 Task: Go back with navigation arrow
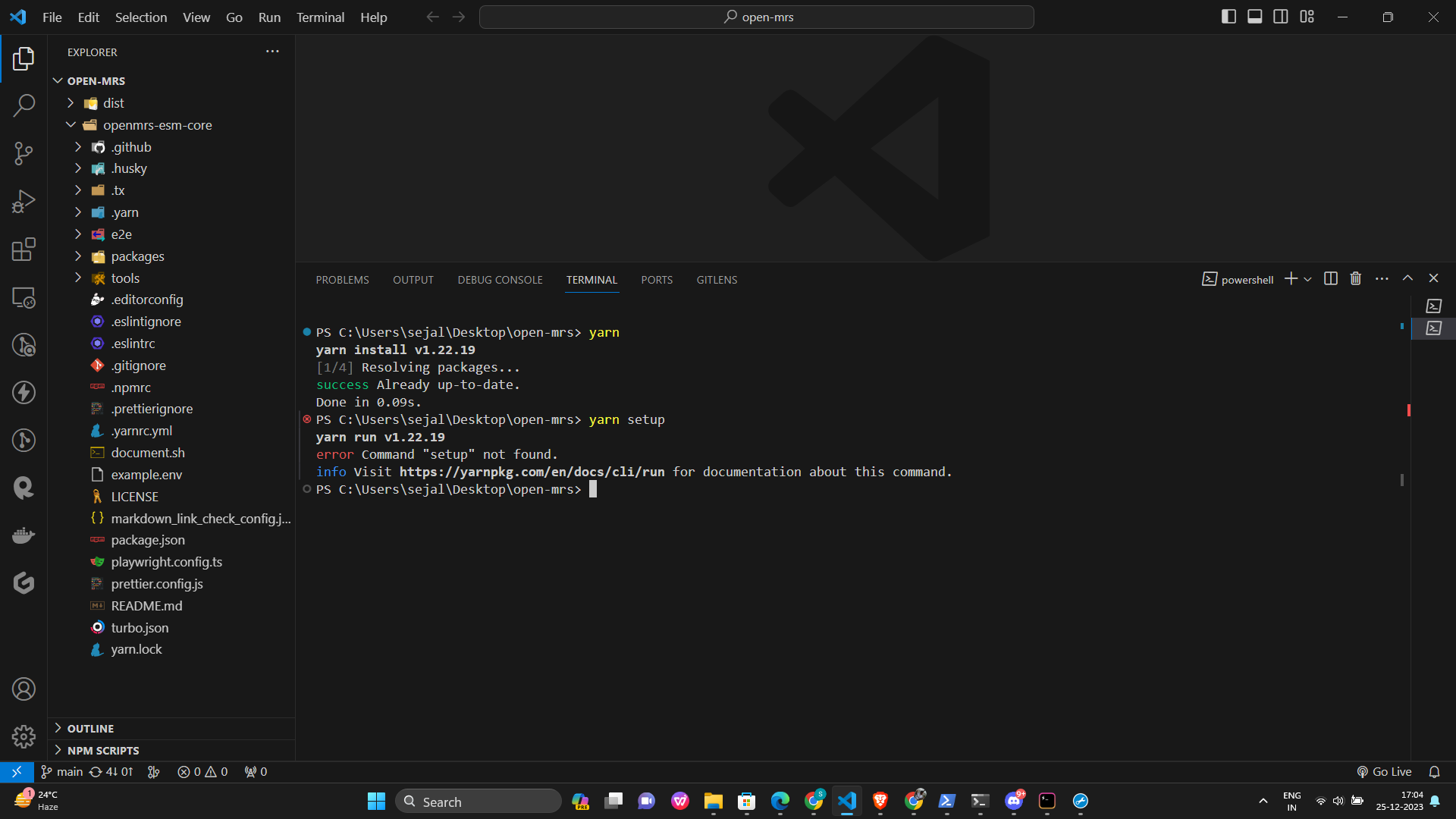(432, 17)
